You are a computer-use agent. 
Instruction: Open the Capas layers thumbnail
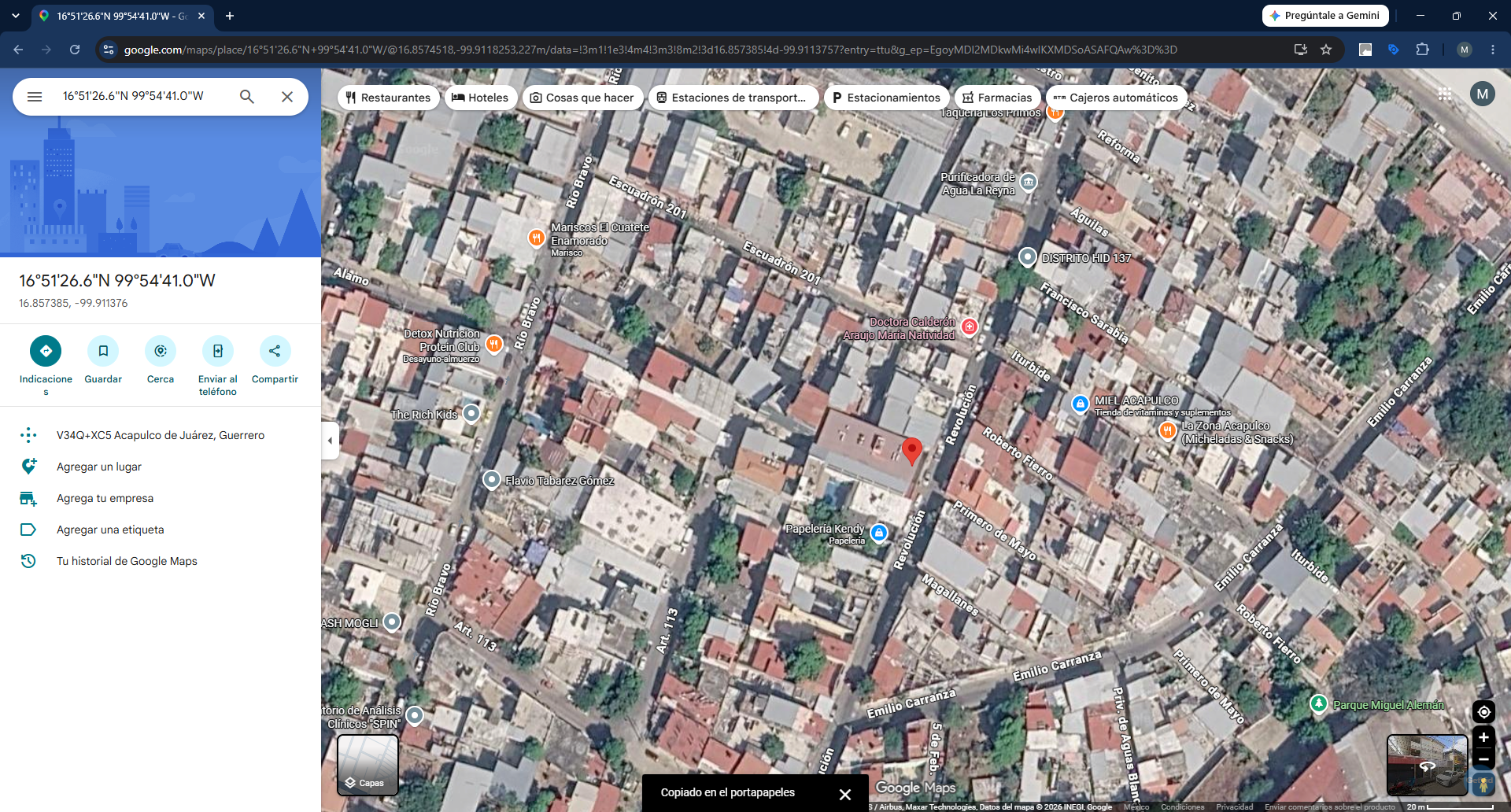[368, 765]
